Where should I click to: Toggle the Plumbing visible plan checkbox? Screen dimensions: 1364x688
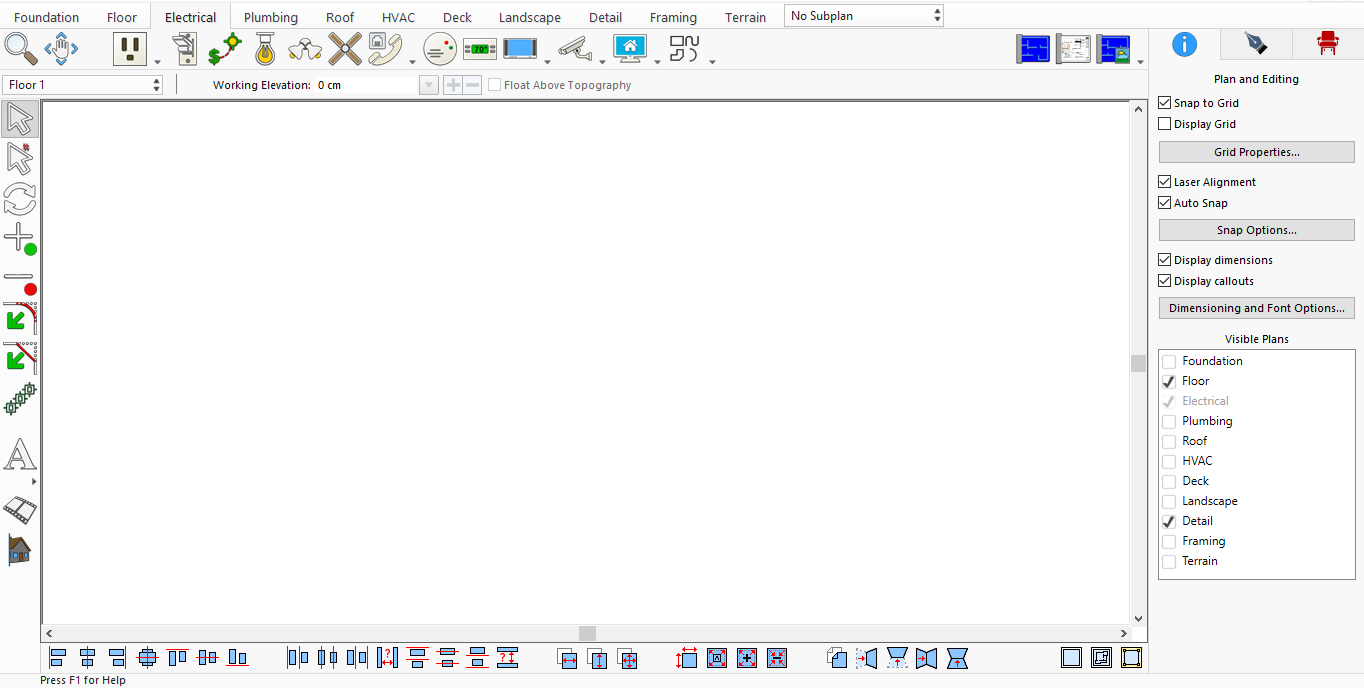pos(1169,421)
